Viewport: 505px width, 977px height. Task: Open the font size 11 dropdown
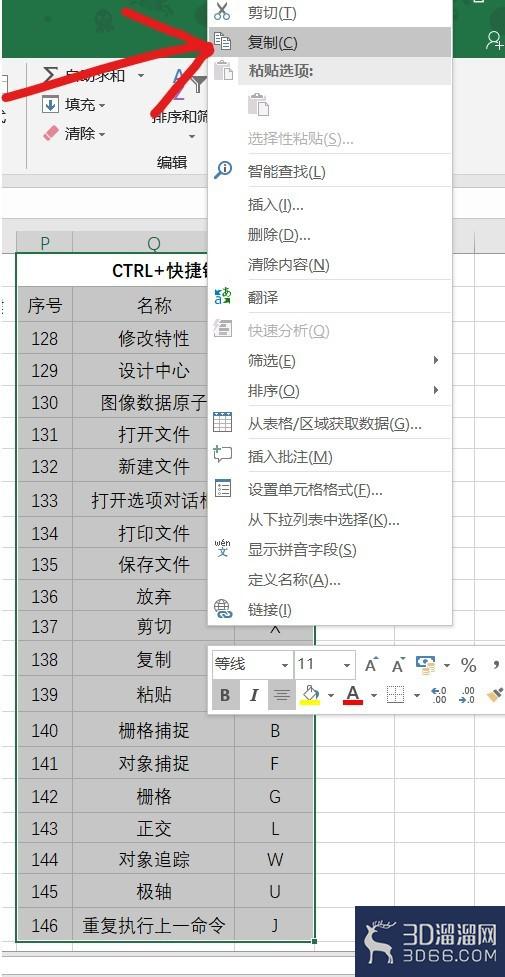point(347,665)
